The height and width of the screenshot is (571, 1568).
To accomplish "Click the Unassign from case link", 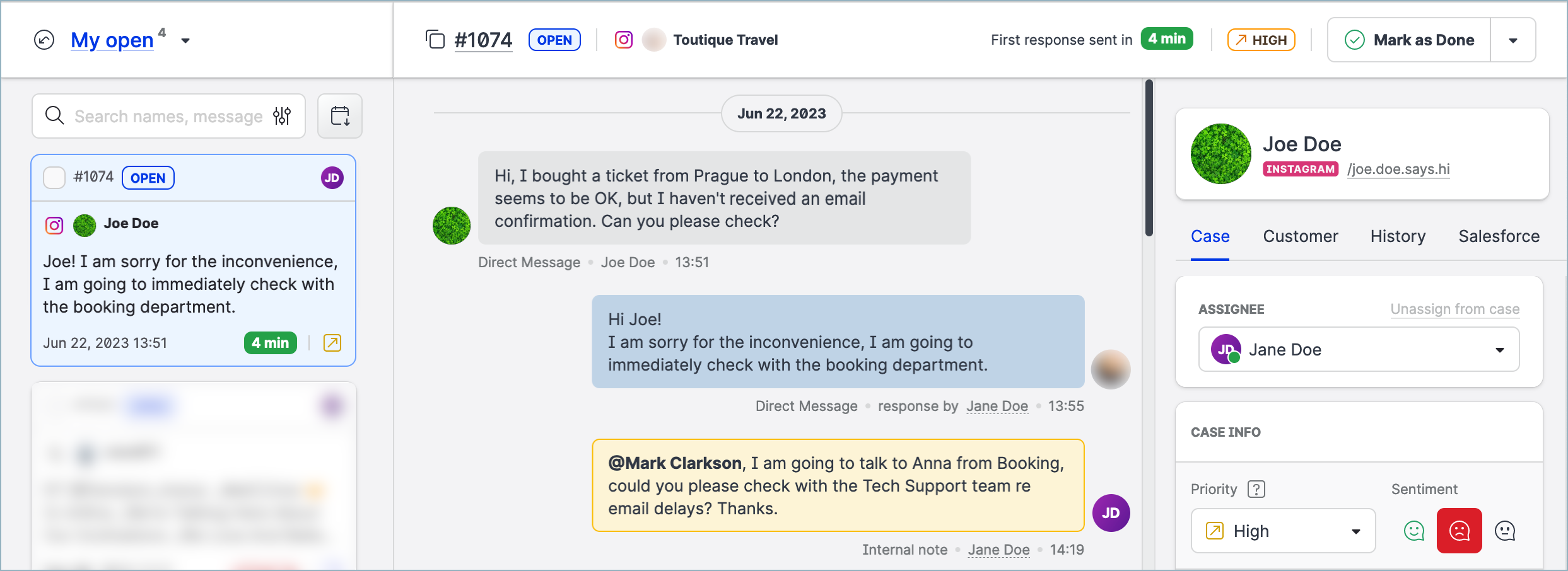I will point(1454,309).
